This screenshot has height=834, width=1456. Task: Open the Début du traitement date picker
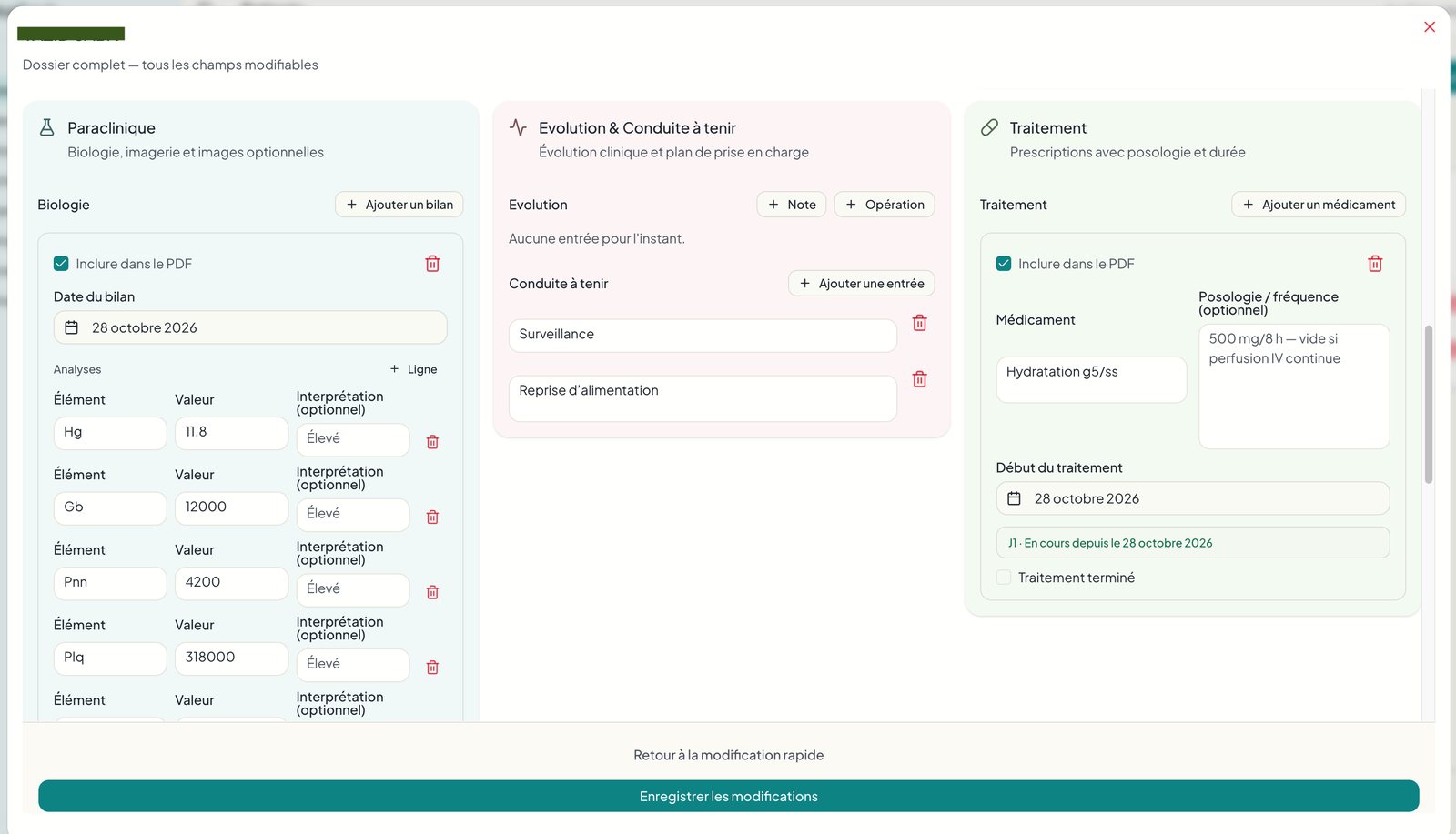[x=1192, y=498]
